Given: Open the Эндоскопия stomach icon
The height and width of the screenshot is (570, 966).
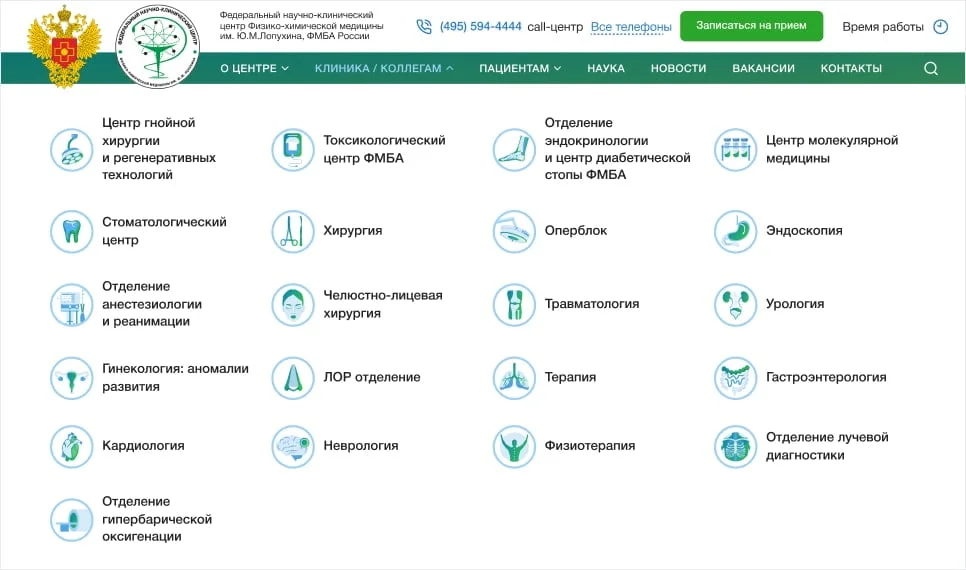Looking at the screenshot, I should point(735,232).
